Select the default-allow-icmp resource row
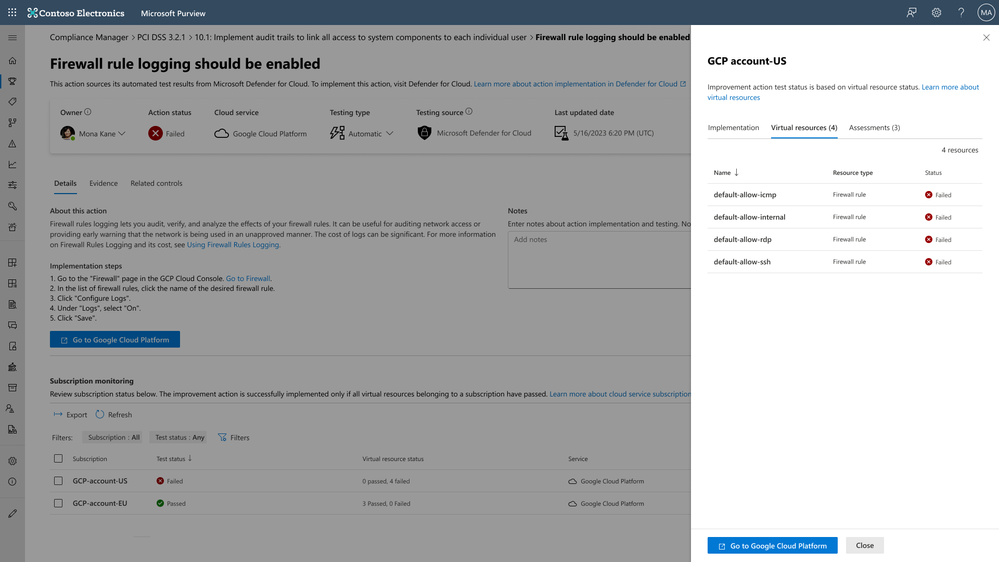The image size is (999, 562). tap(844, 194)
